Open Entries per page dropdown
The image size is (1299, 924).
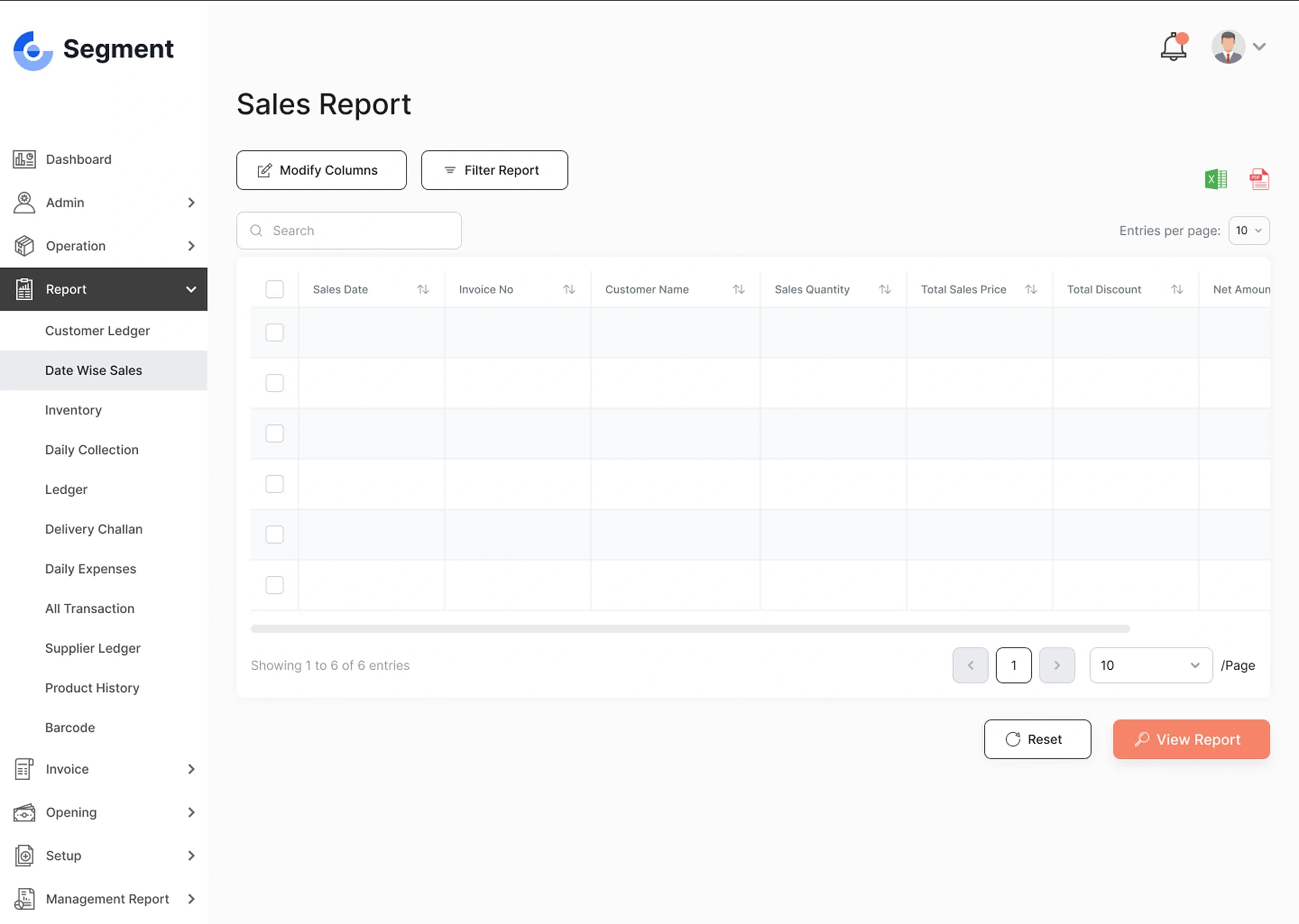pyautogui.click(x=1248, y=230)
